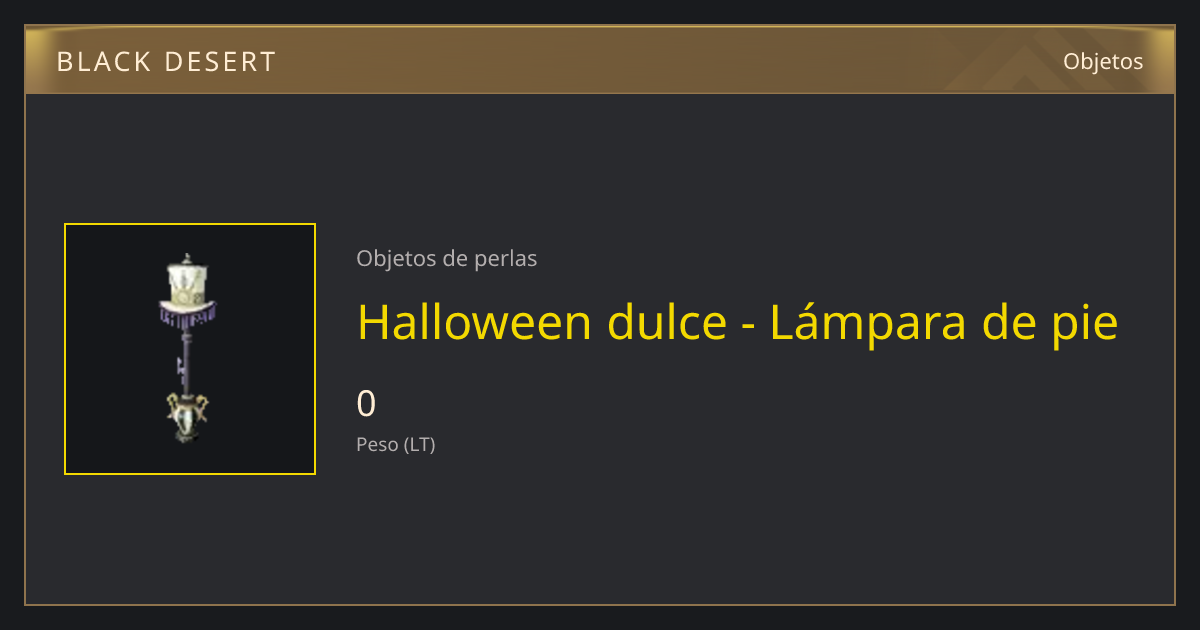Screen dimensions: 1200x630
Task: Click the golden header banner center
Action: tap(600, 60)
